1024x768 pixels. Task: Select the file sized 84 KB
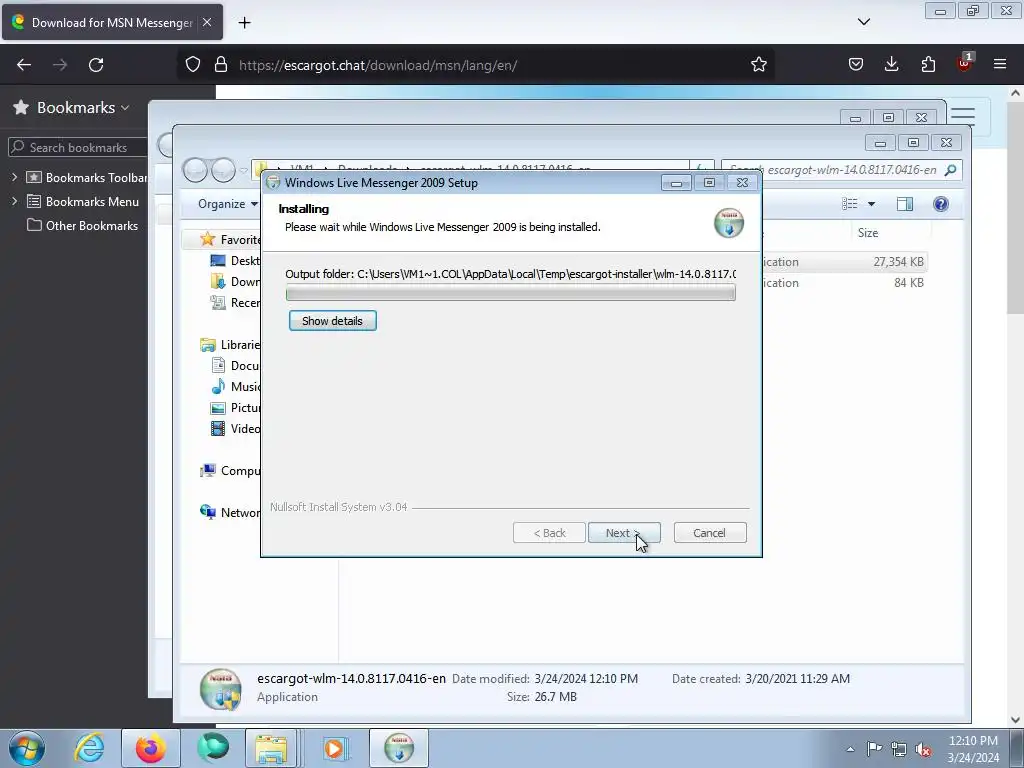click(846, 283)
